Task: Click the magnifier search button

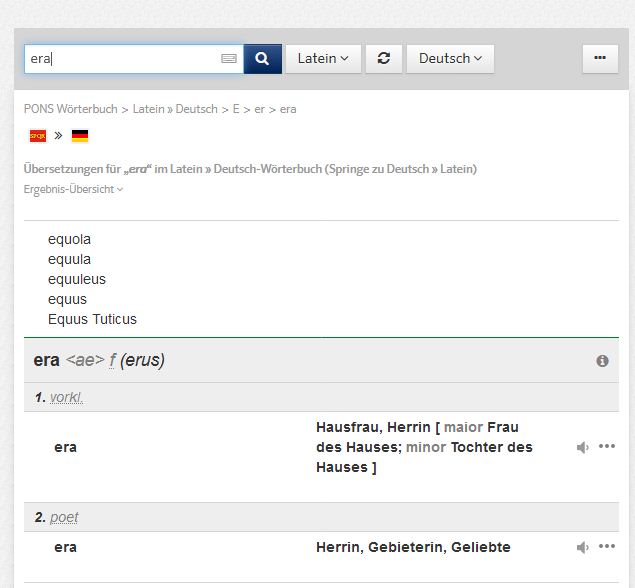Action: (262, 59)
